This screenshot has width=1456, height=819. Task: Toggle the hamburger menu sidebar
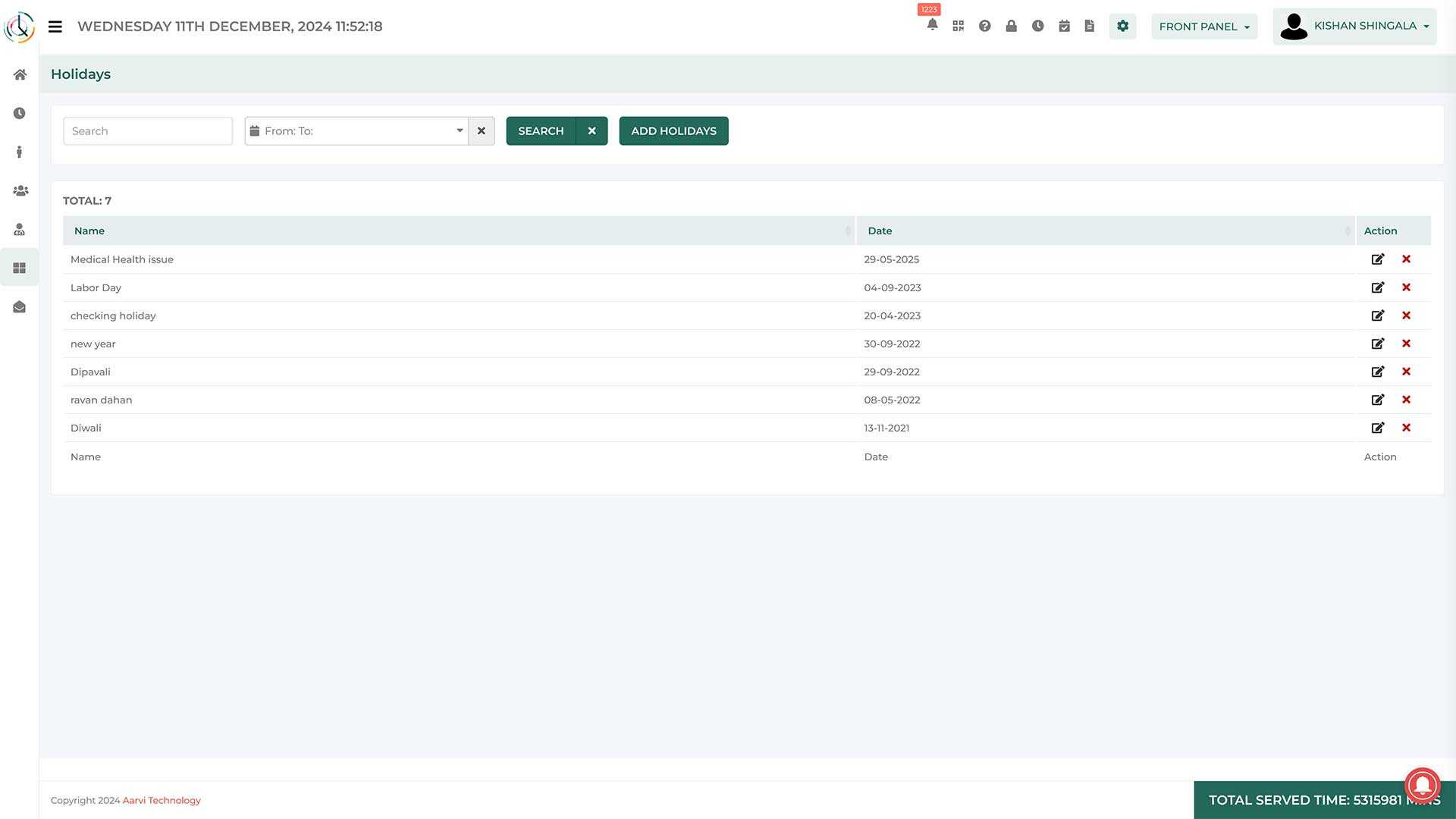pos(55,27)
